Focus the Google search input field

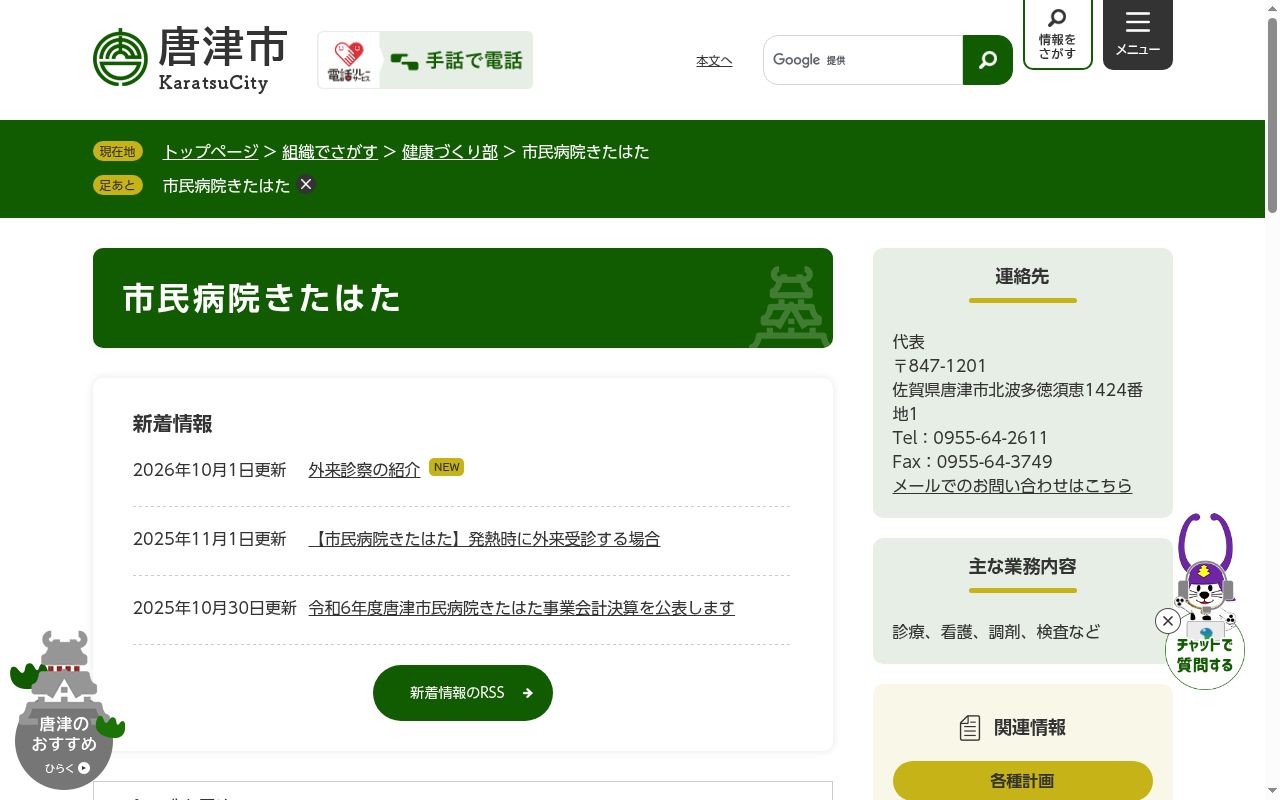(x=863, y=60)
